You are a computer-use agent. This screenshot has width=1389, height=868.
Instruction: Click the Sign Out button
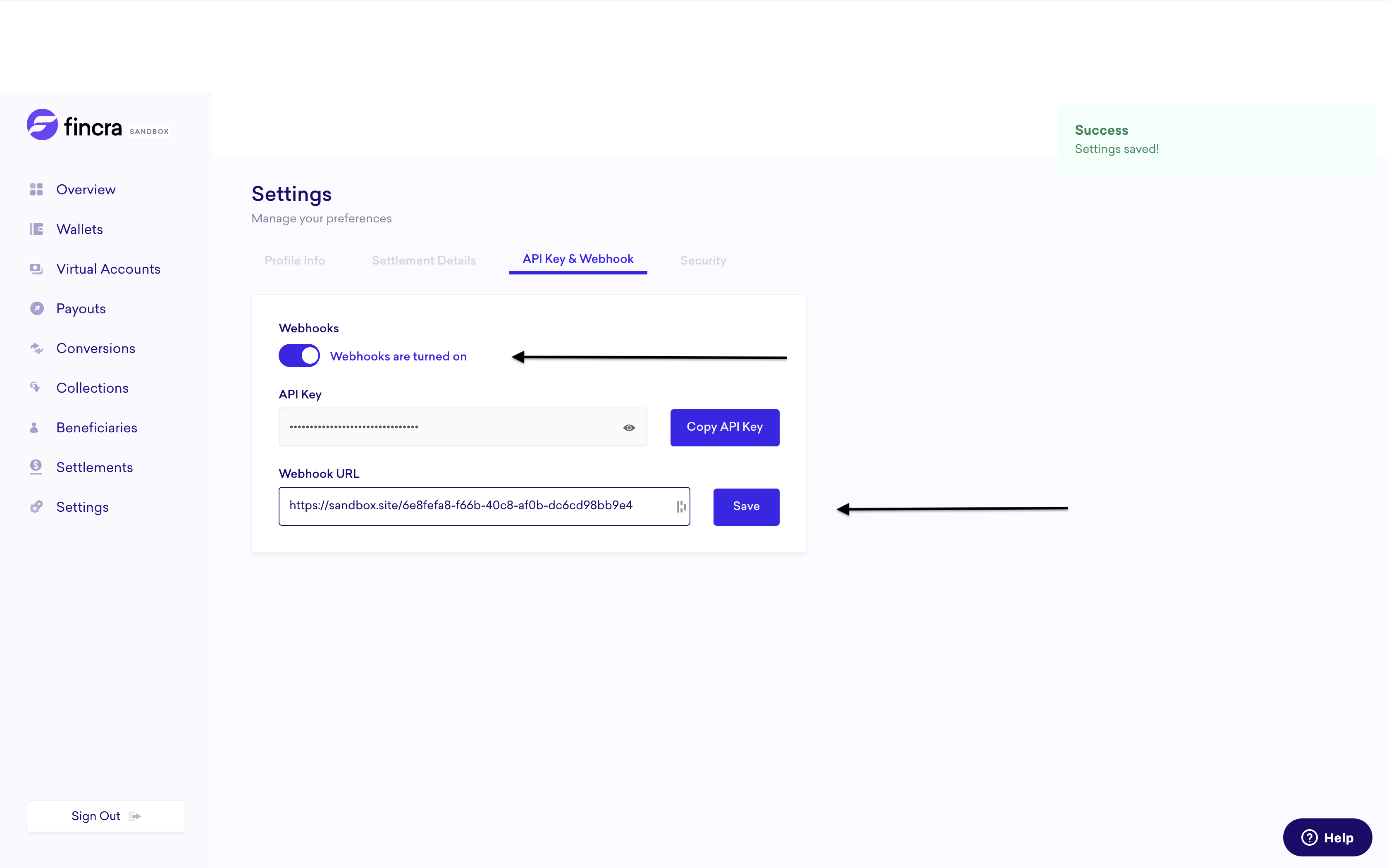click(105, 816)
